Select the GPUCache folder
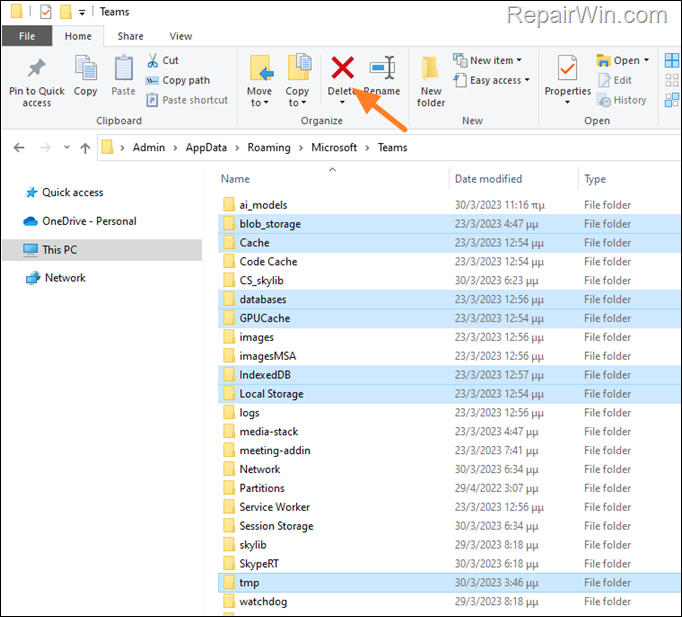The width and height of the screenshot is (682, 617). point(449,318)
